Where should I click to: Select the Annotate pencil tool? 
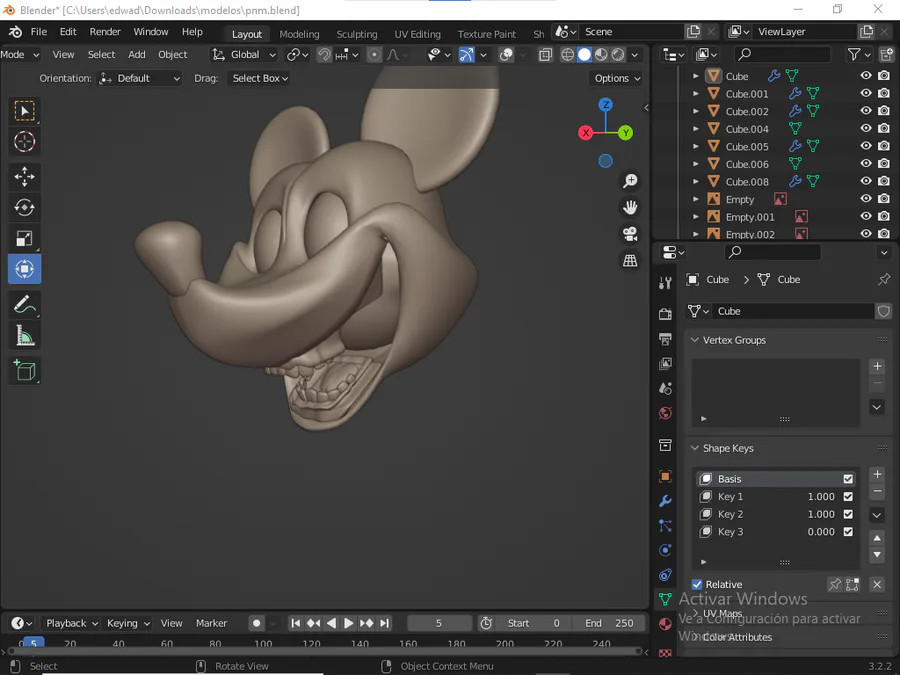[x=25, y=304]
